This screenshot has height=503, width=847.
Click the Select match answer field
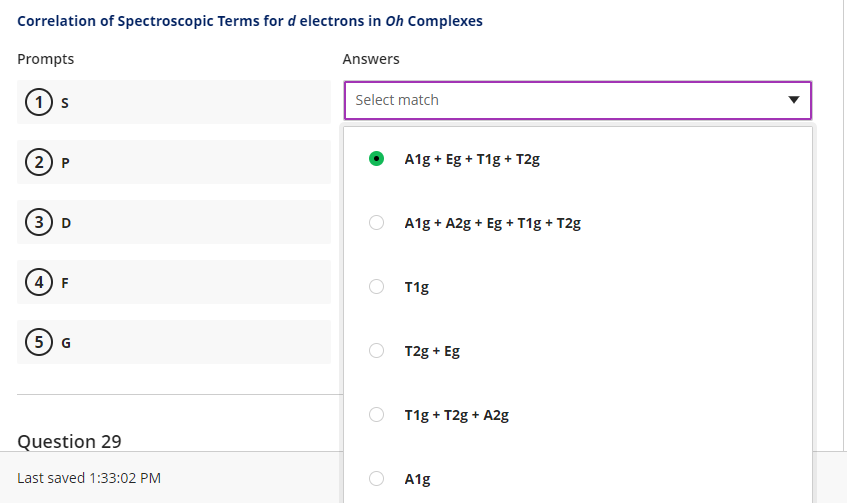[560, 100]
